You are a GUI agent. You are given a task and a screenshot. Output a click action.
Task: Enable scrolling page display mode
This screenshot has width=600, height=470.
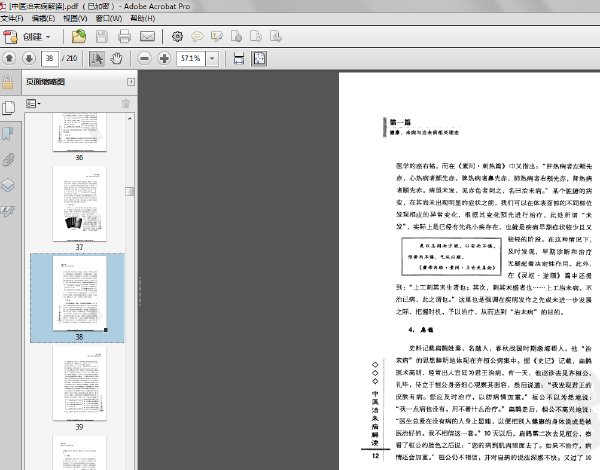pyautogui.click(x=239, y=59)
